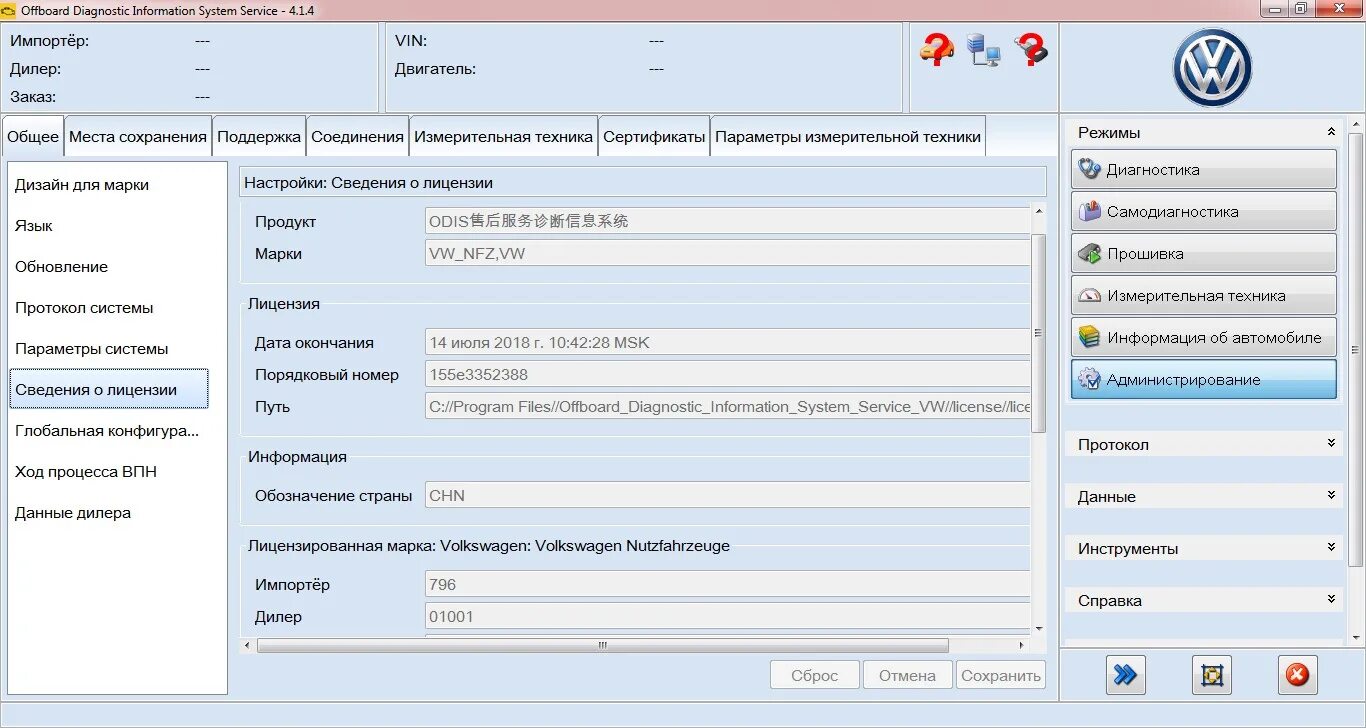Image resolution: width=1366 pixels, height=728 pixels.
Task: Expand the Данные section
Action: 1202,496
